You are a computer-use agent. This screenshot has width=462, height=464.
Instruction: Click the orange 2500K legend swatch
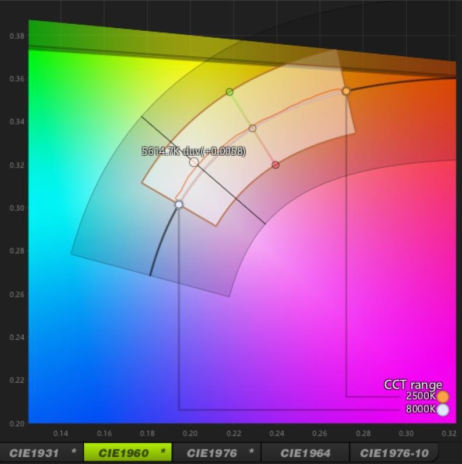pos(443,397)
